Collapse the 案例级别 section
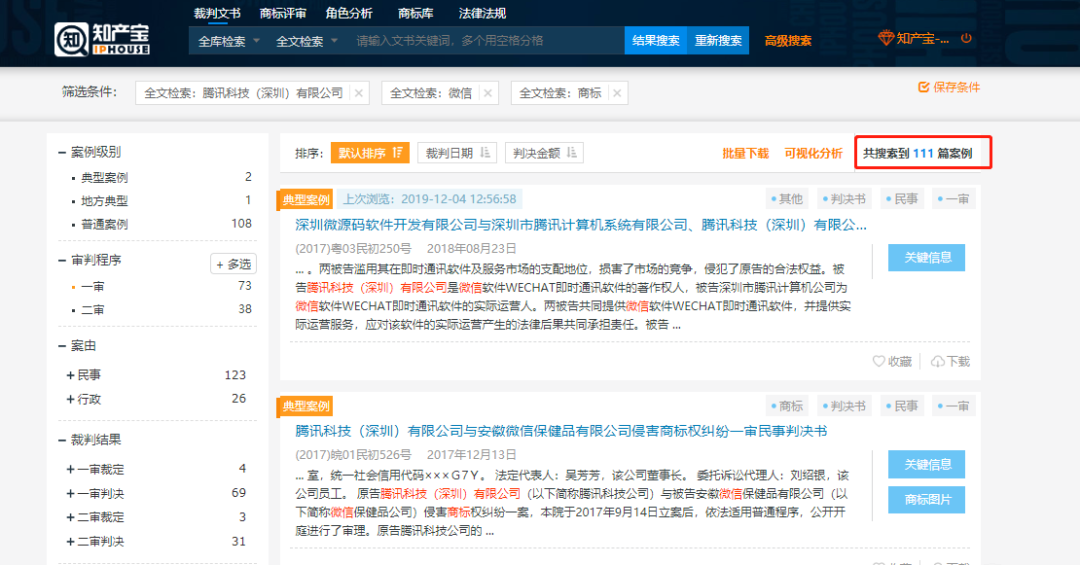1080x565 pixels. (x=62, y=152)
